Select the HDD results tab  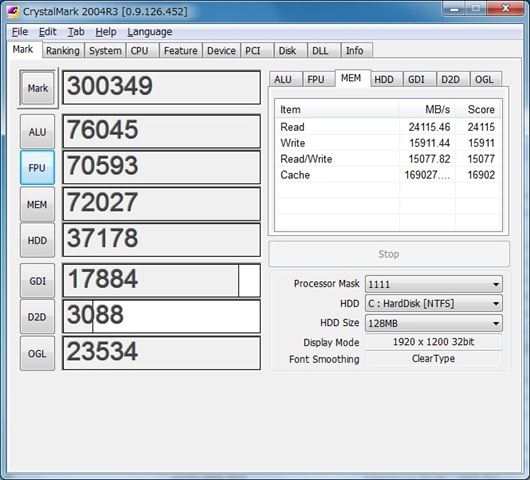[x=384, y=79]
